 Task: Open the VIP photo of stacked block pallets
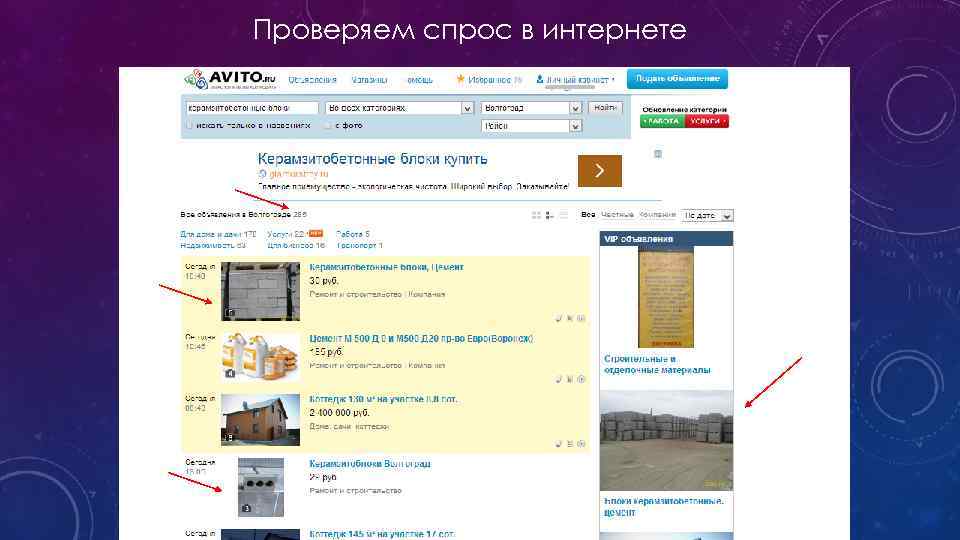666,441
